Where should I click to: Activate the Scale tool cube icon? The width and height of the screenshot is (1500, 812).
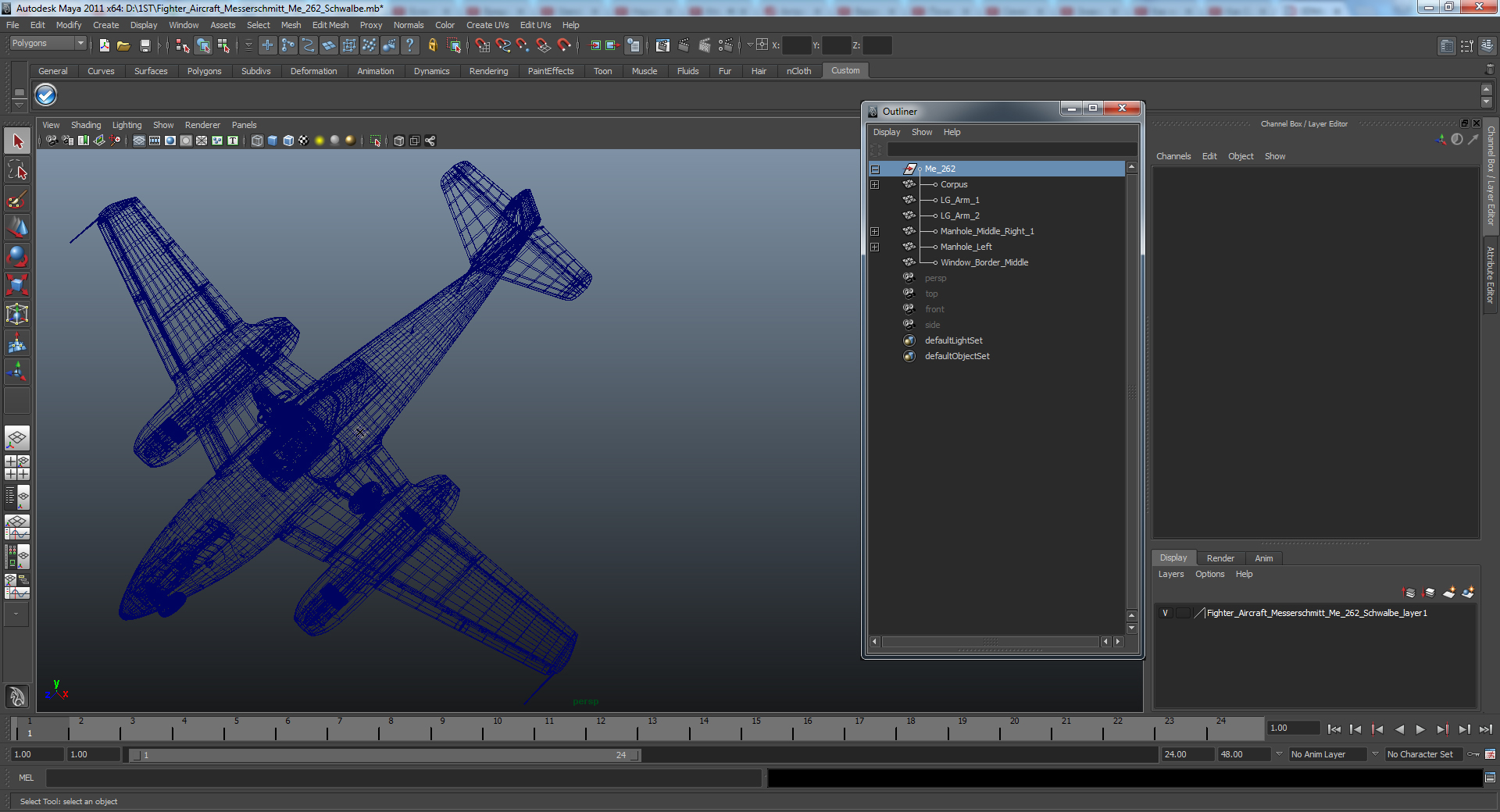[17, 285]
